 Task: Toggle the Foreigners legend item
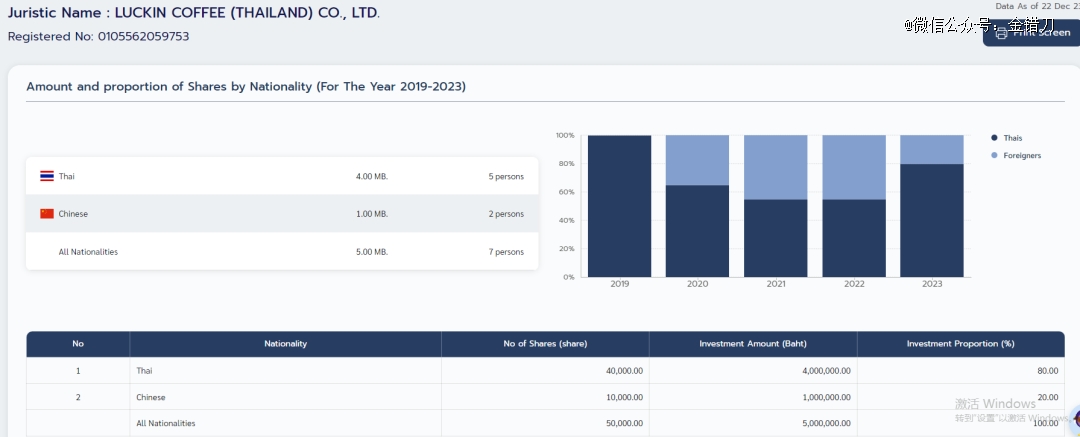1016,156
